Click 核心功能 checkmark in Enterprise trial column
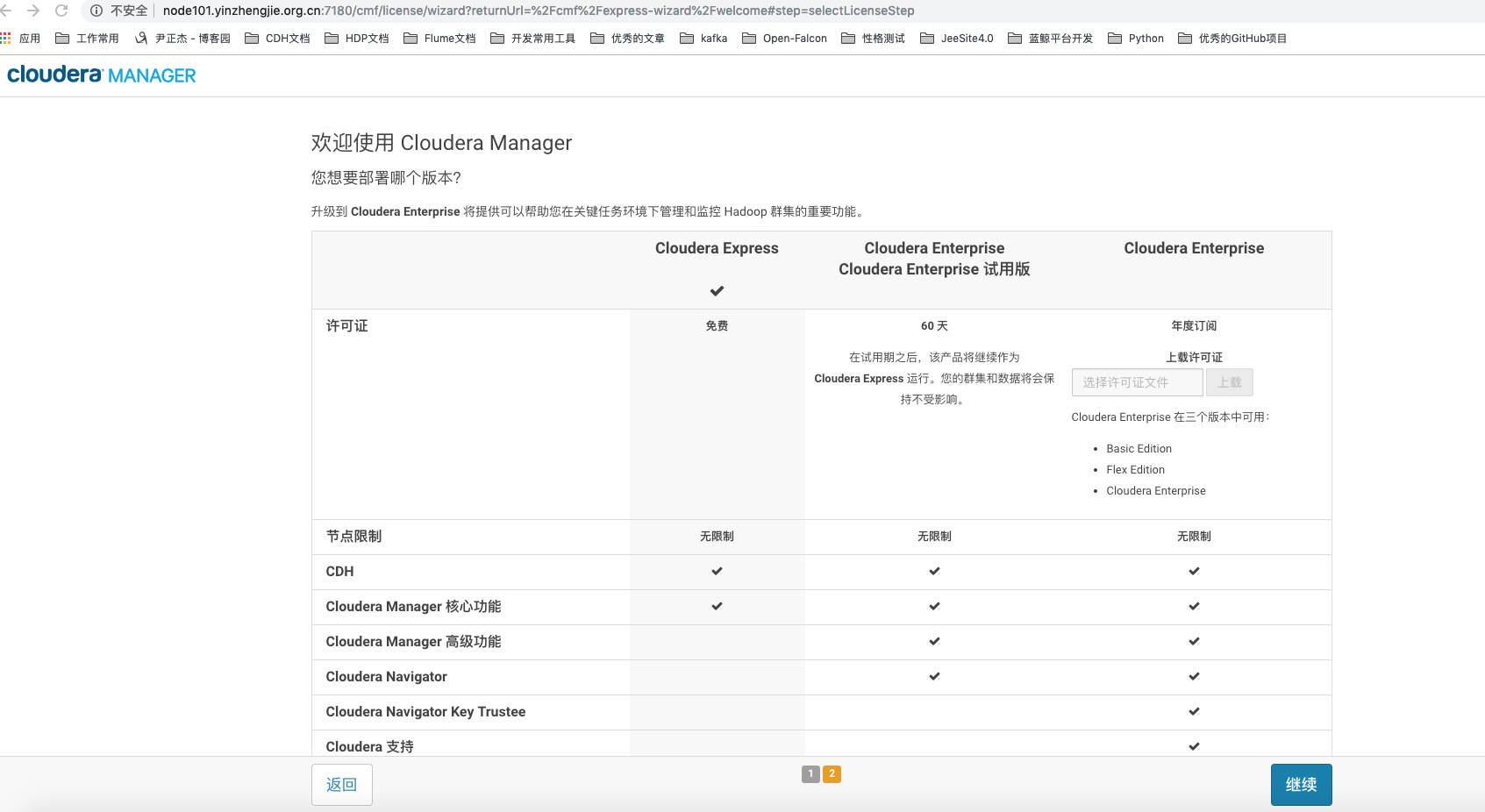The width and height of the screenshot is (1485, 812). coord(934,607)
